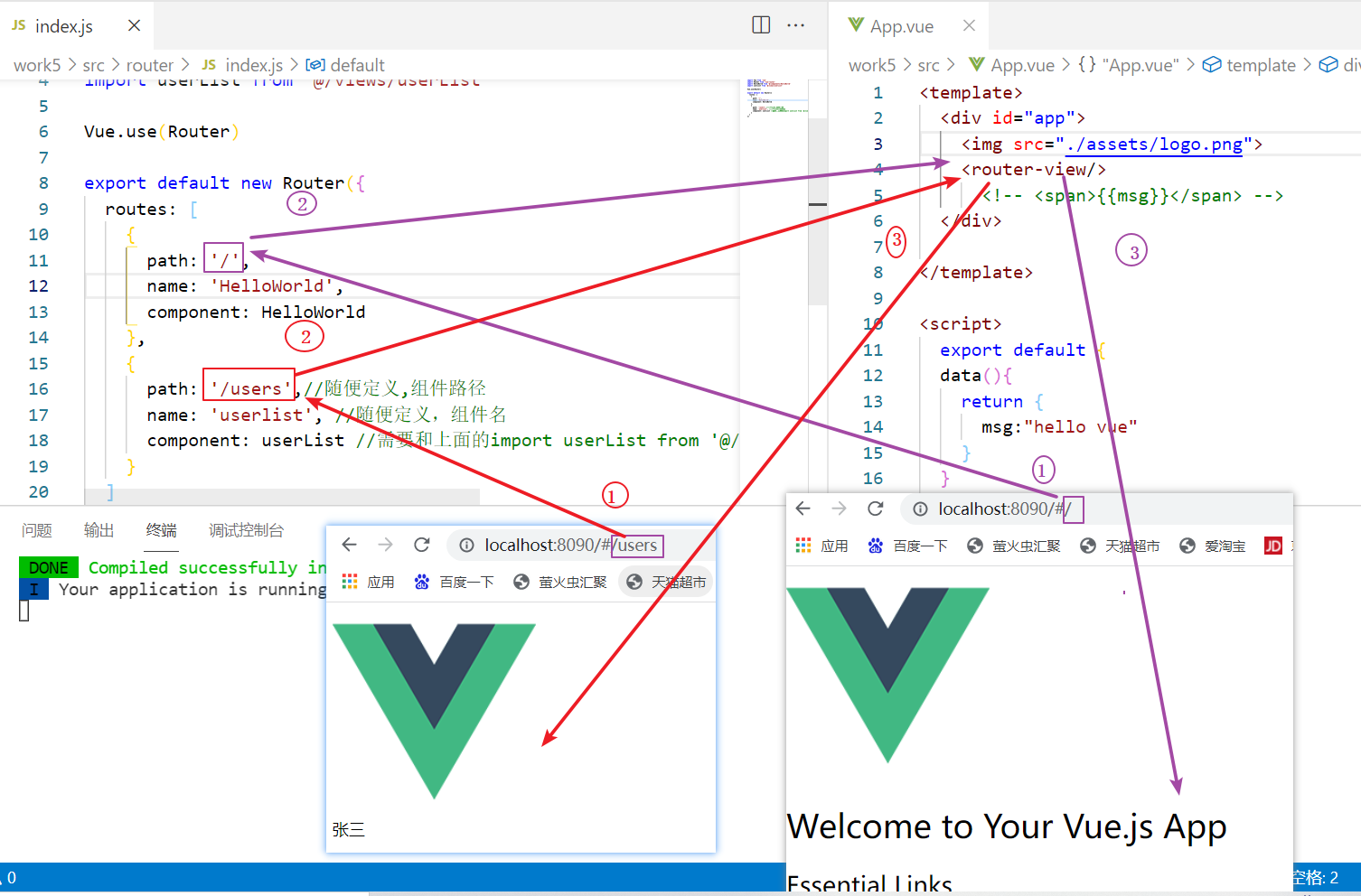Select router breadcrumb in index.js editor
Screen dimensions: 1361x896
click(x=150, y=65)
